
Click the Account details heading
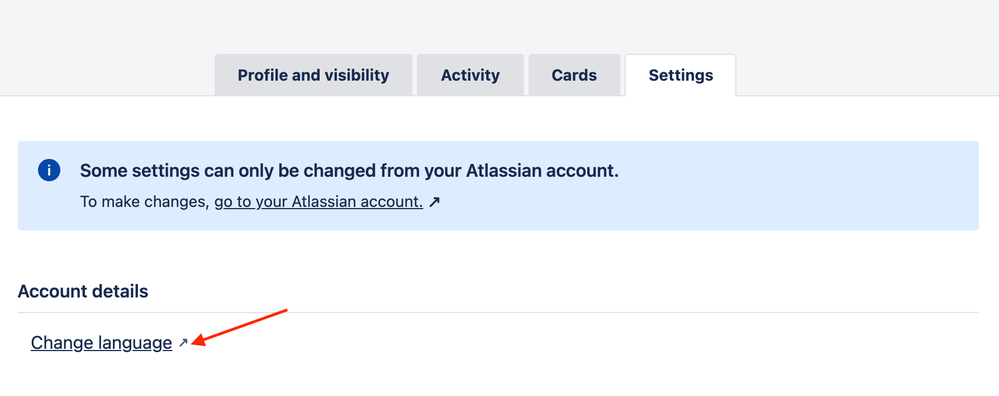83,292
